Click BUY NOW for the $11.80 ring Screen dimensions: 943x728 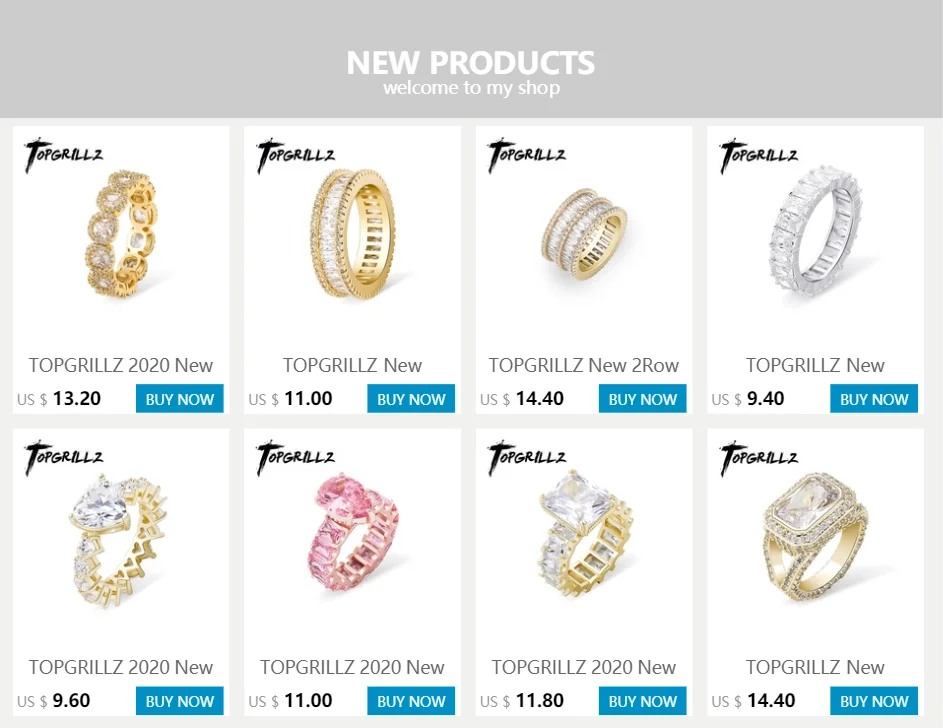click(x=642, y=701)
